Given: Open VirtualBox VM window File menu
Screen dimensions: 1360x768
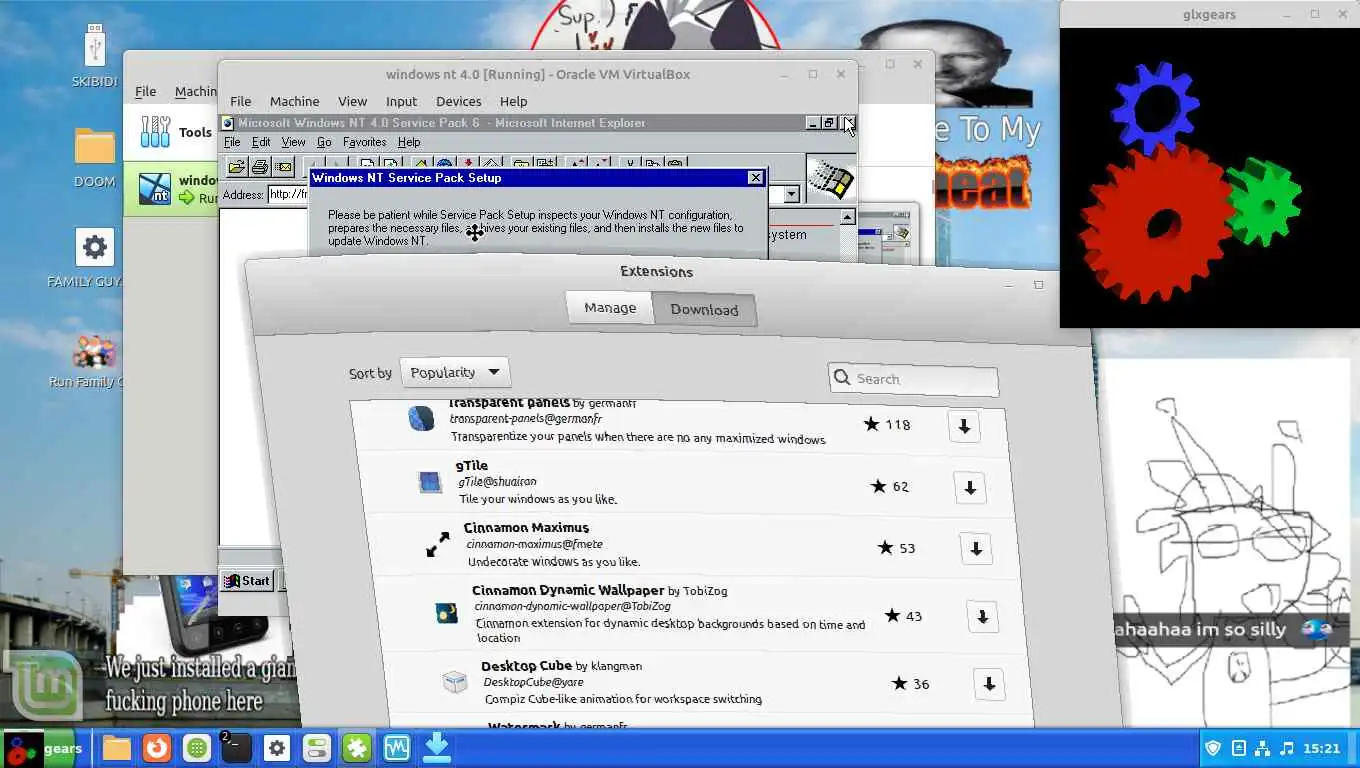Looking at the screenshot, I should tap(241, 101).
